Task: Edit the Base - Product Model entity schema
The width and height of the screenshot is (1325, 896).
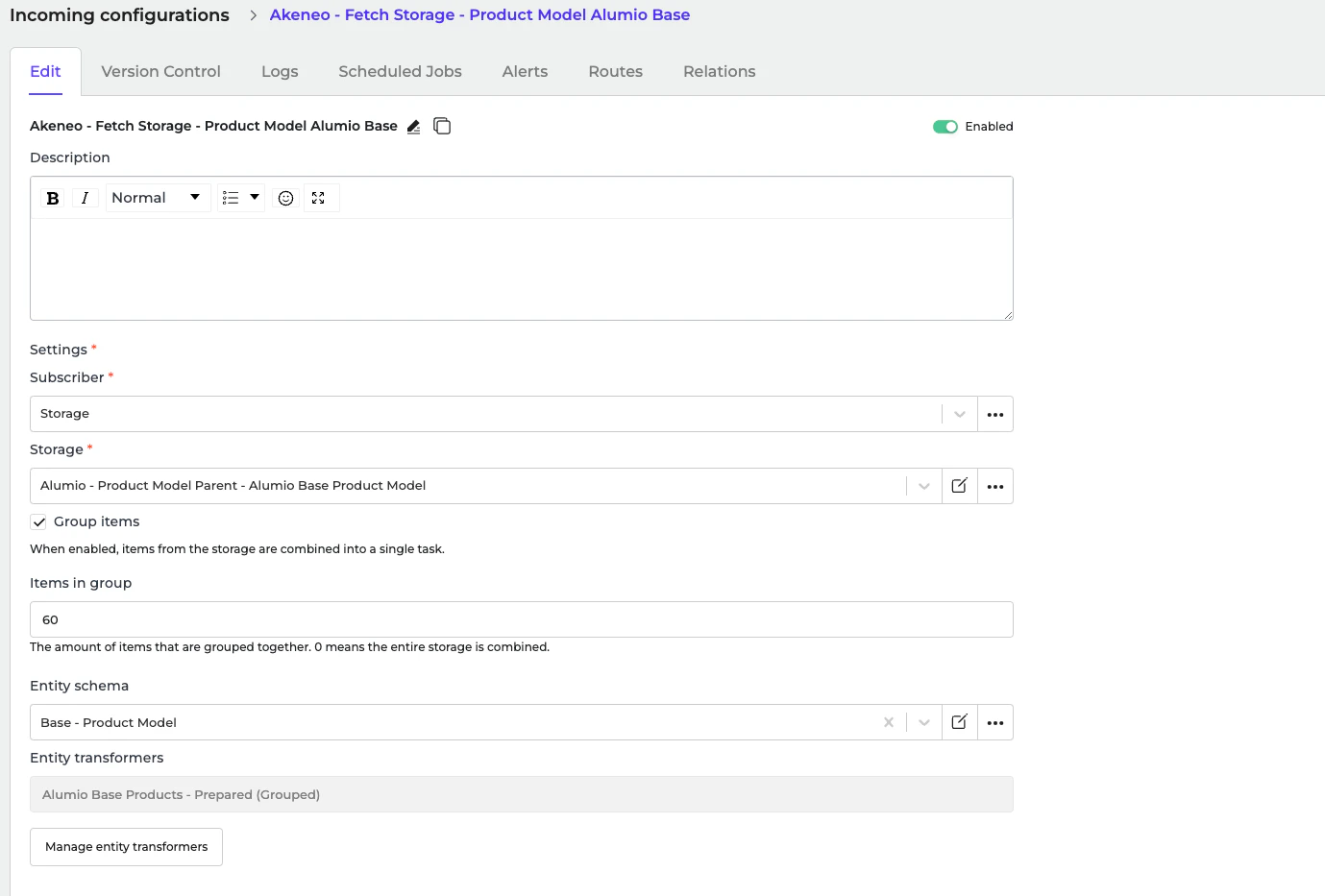Action: [x=959, y=722]
